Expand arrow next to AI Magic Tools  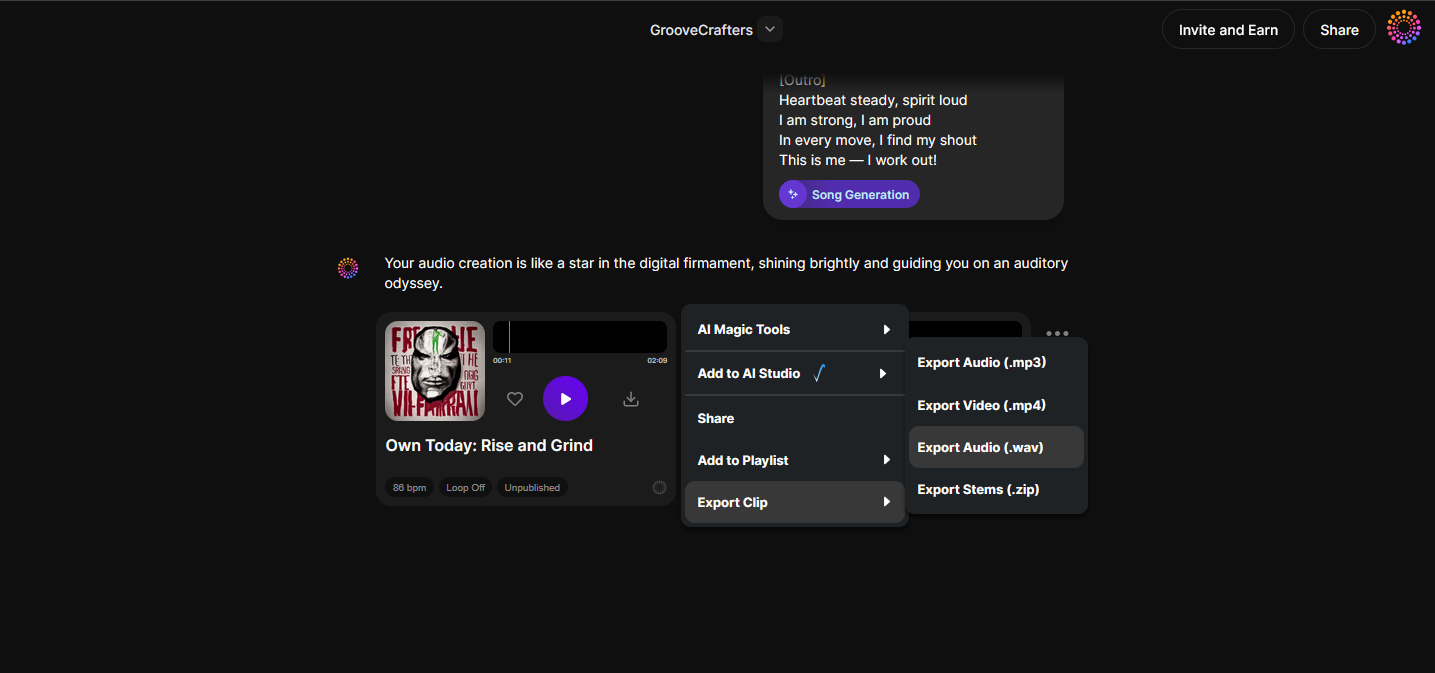pyautogui.click(x=886, y=329)
